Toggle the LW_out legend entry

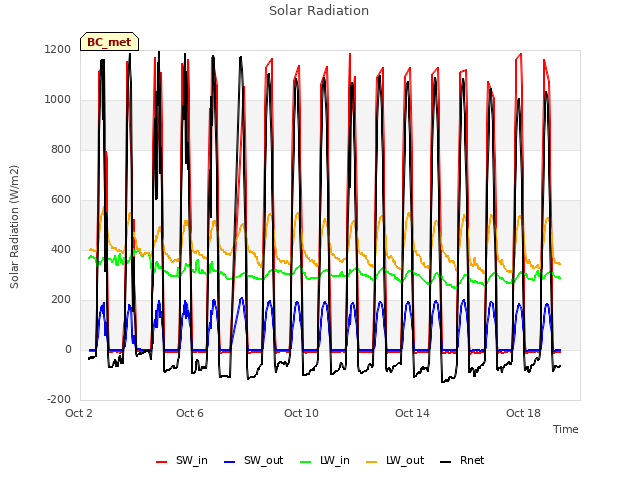[395, 460]
